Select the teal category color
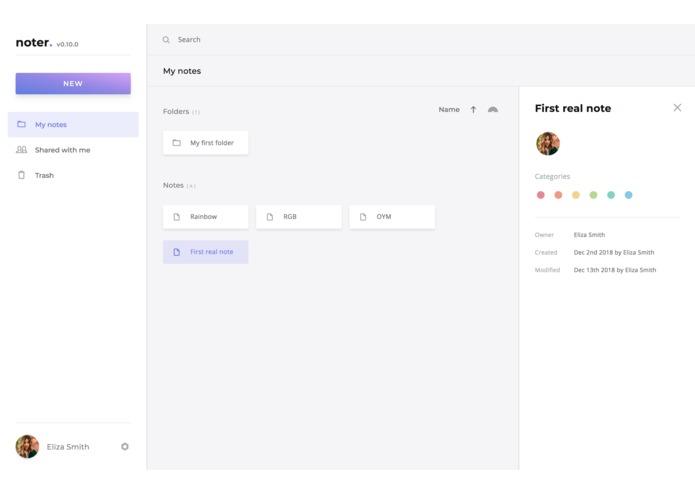 tap(611, 195)
